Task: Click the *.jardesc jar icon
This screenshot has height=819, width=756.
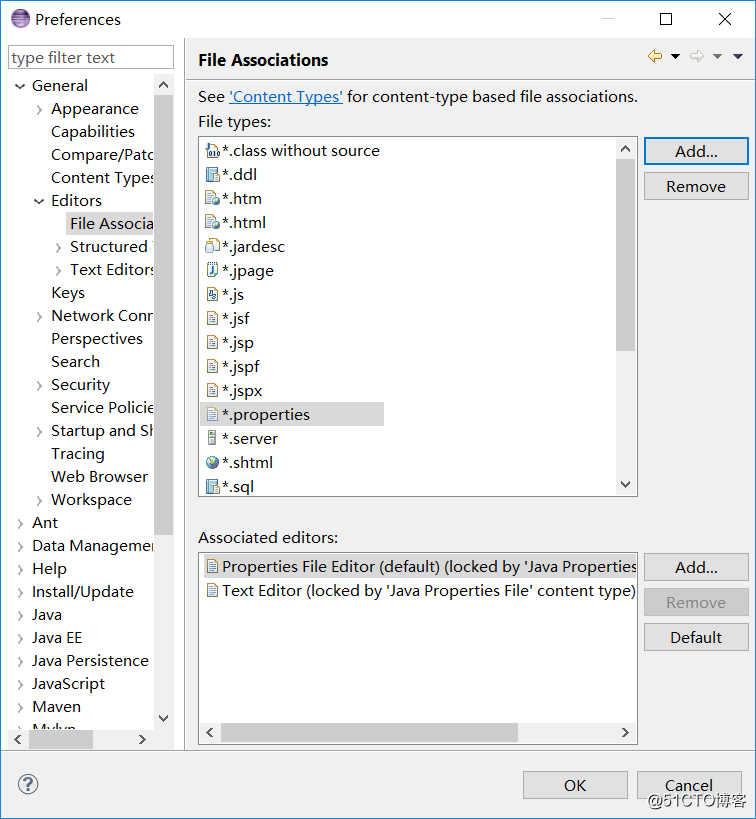Action: 212,246
